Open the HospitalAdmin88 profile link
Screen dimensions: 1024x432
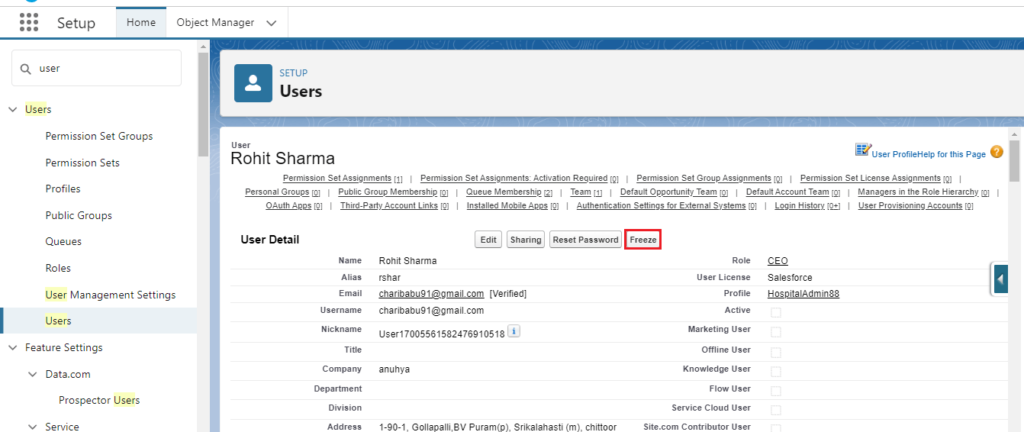coord(803,294)
